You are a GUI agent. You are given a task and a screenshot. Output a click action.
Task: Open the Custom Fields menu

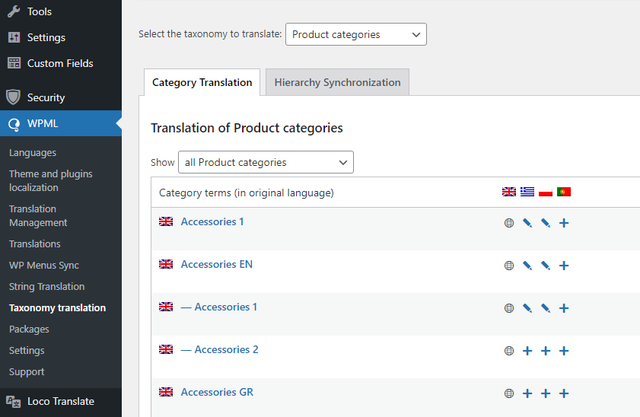(x=61, y=63)
